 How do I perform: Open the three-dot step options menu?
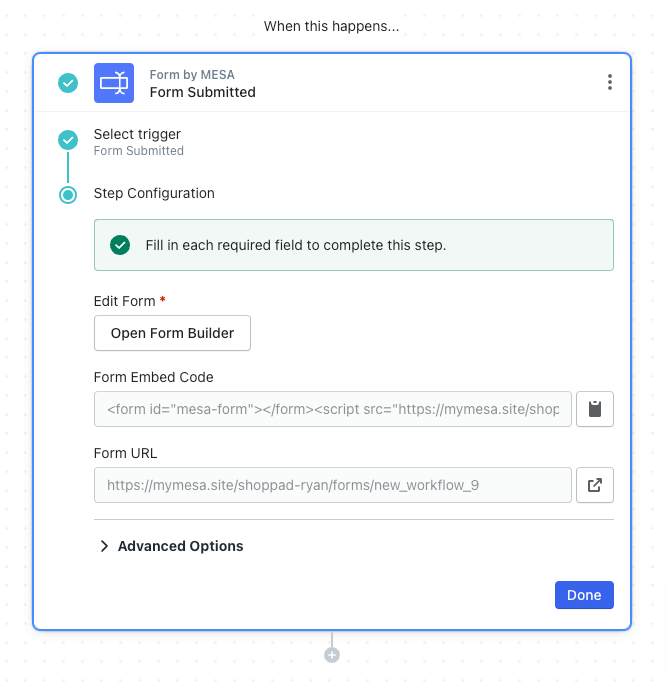(609, 82)
